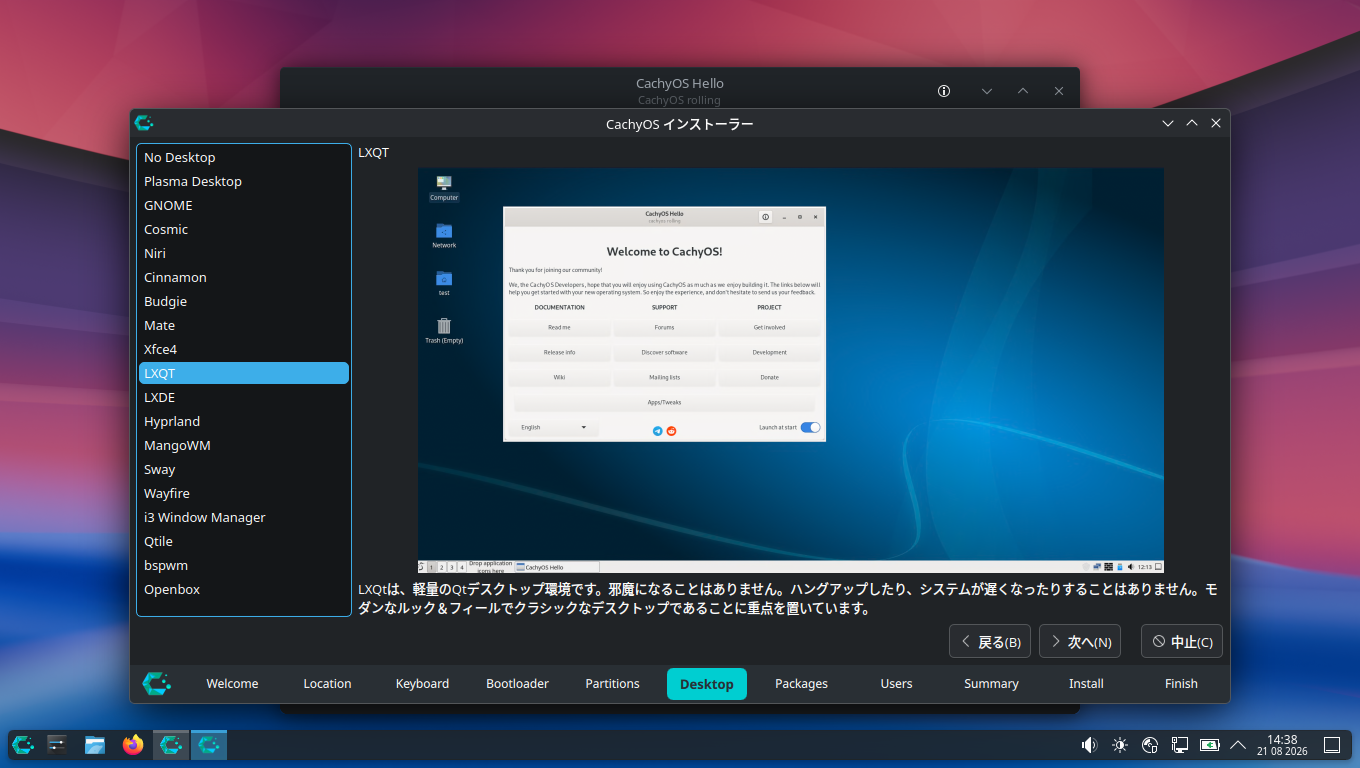Click the Packages installer step
This screenshot has width=1360, height=768.
[802, 684]
